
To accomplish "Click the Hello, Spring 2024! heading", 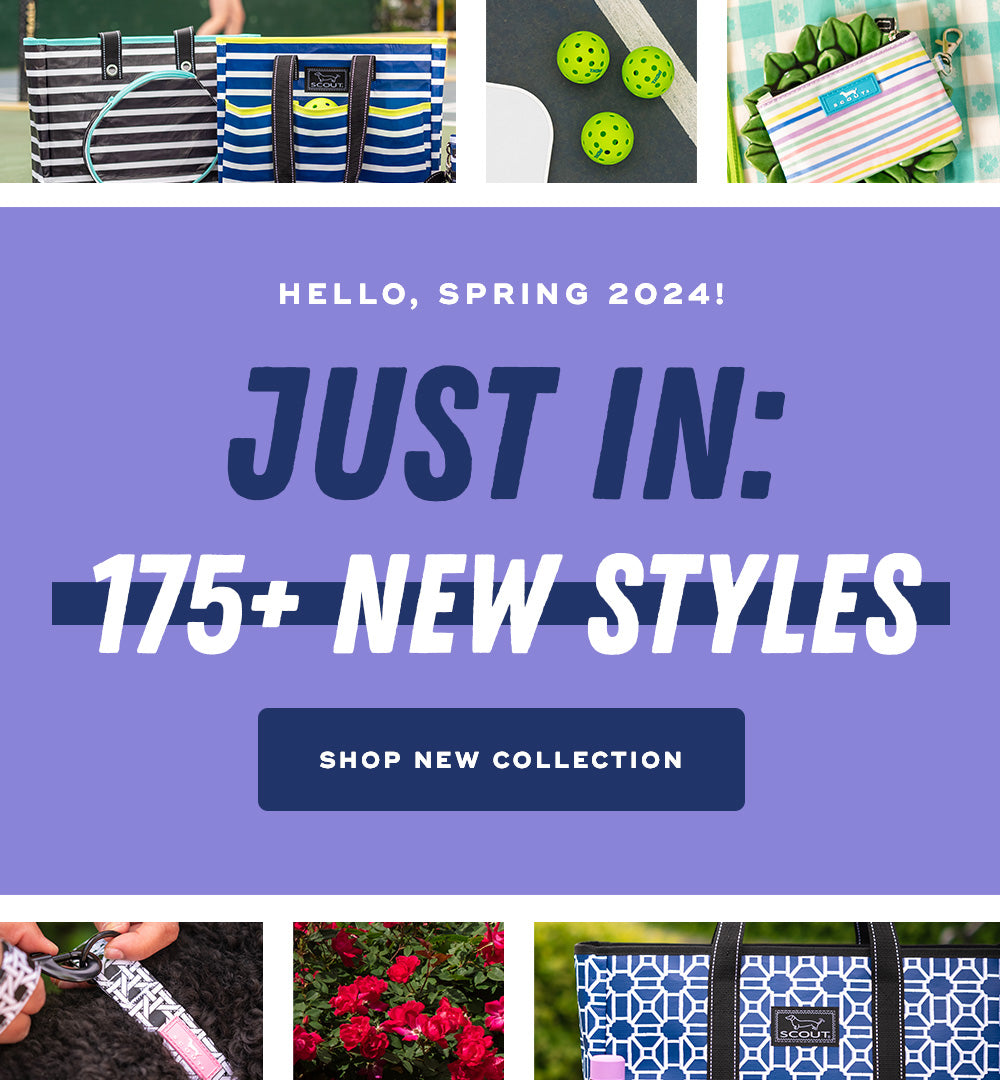I will click(502, 294).
